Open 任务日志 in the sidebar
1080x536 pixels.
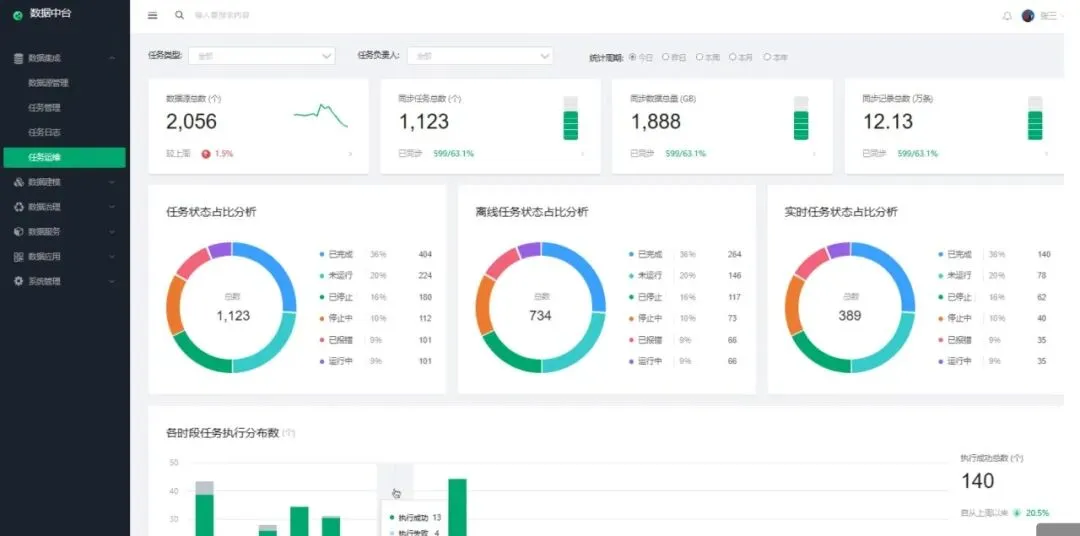[x=45, y=132]
